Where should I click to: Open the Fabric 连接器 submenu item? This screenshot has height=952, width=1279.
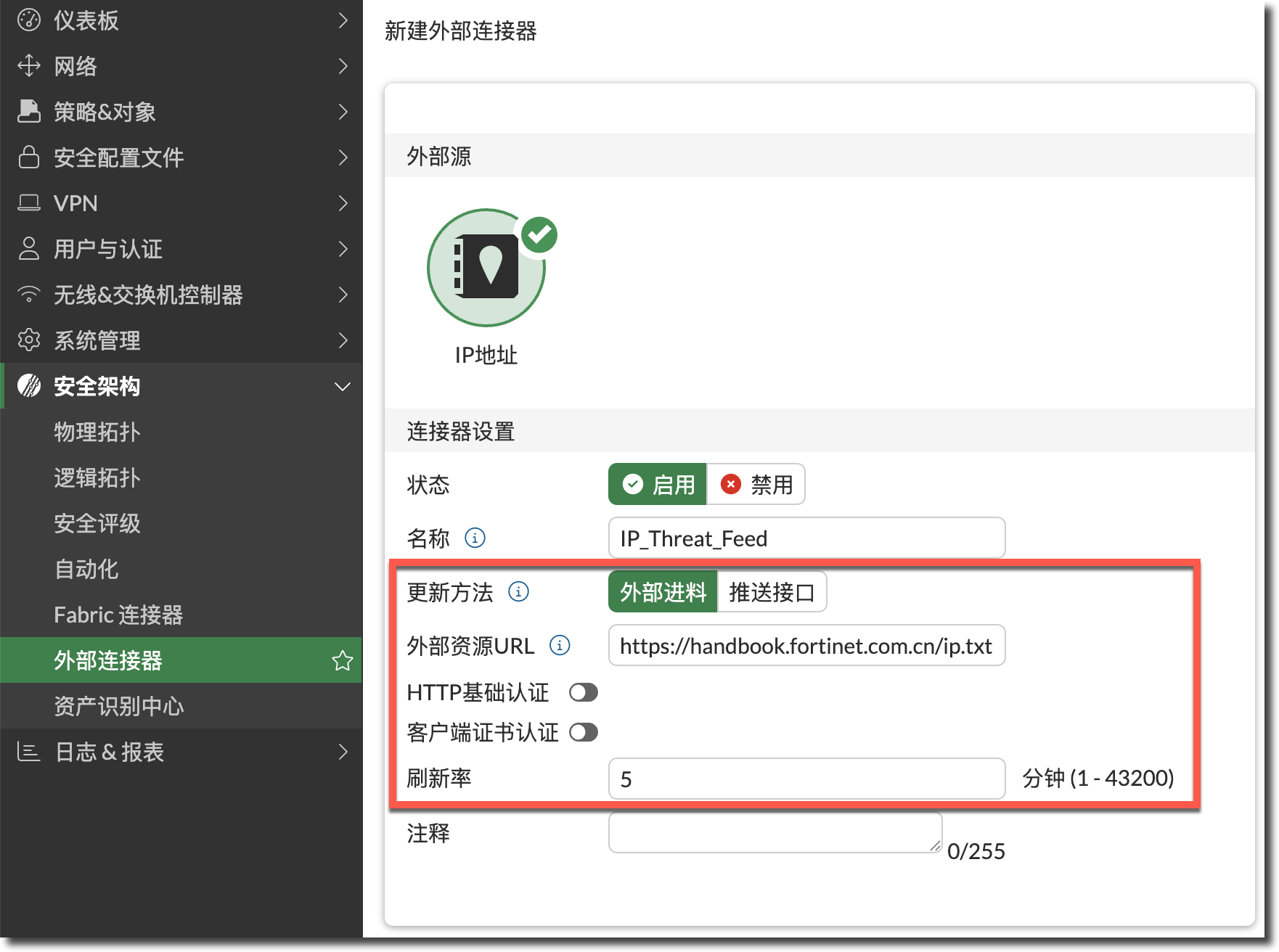(x=118, y=615)
